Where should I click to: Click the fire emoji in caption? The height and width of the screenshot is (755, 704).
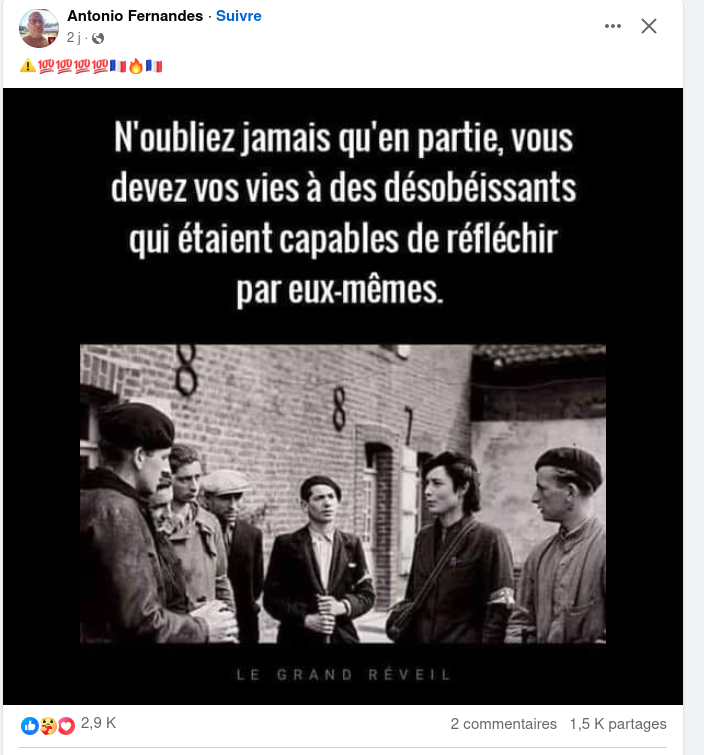(x=136, y=65)
